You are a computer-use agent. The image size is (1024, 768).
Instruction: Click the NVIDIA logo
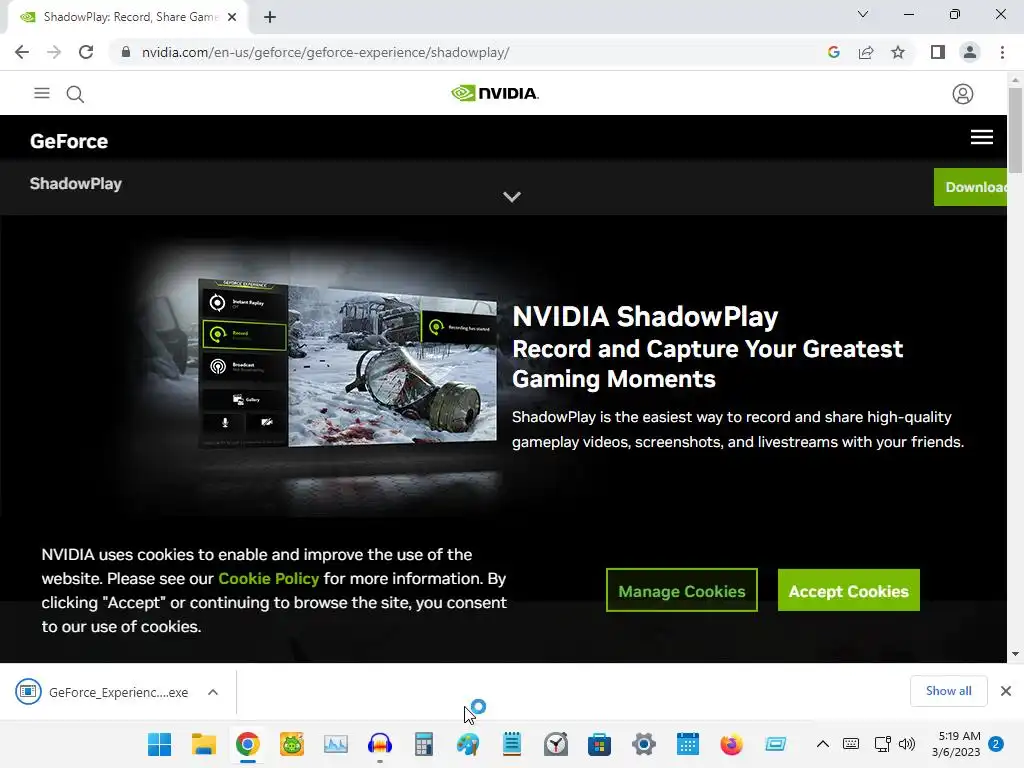[495, 93]
